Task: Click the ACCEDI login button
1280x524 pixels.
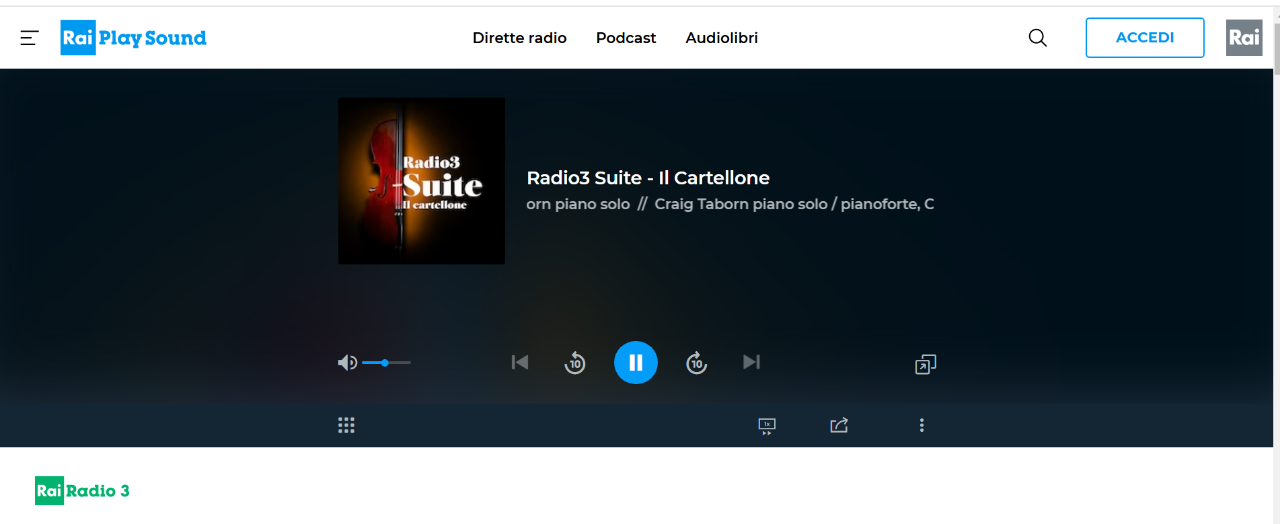Action: [1144, 38]
